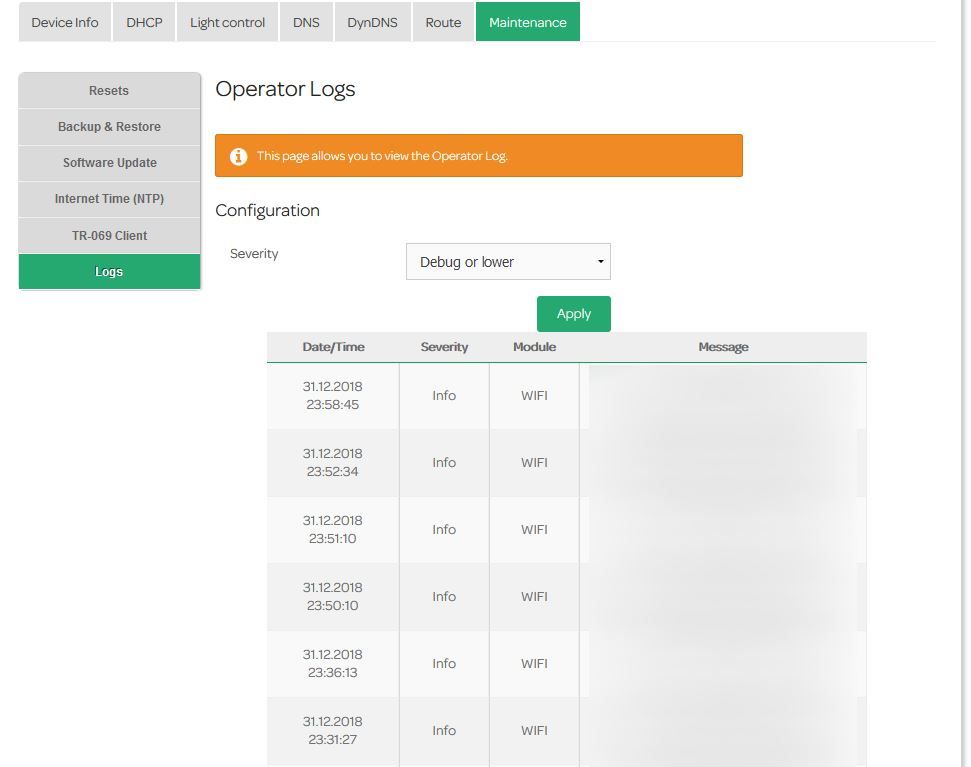This screenshot has height=767, width=971.
Task: Go to the Light control tab
Action: point(227,22)
